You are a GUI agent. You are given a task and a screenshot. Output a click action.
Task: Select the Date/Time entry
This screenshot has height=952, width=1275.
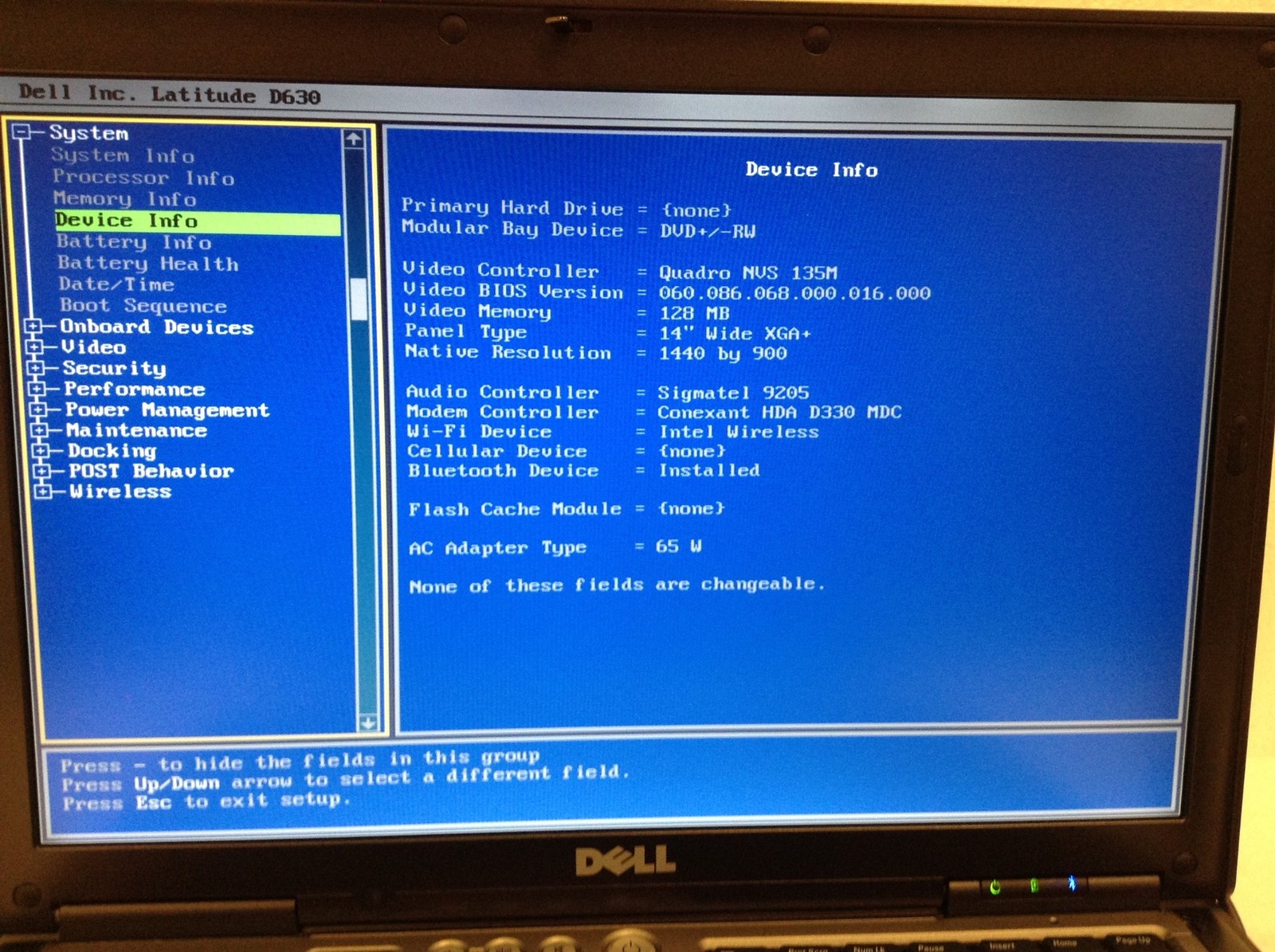coord(116,284)
